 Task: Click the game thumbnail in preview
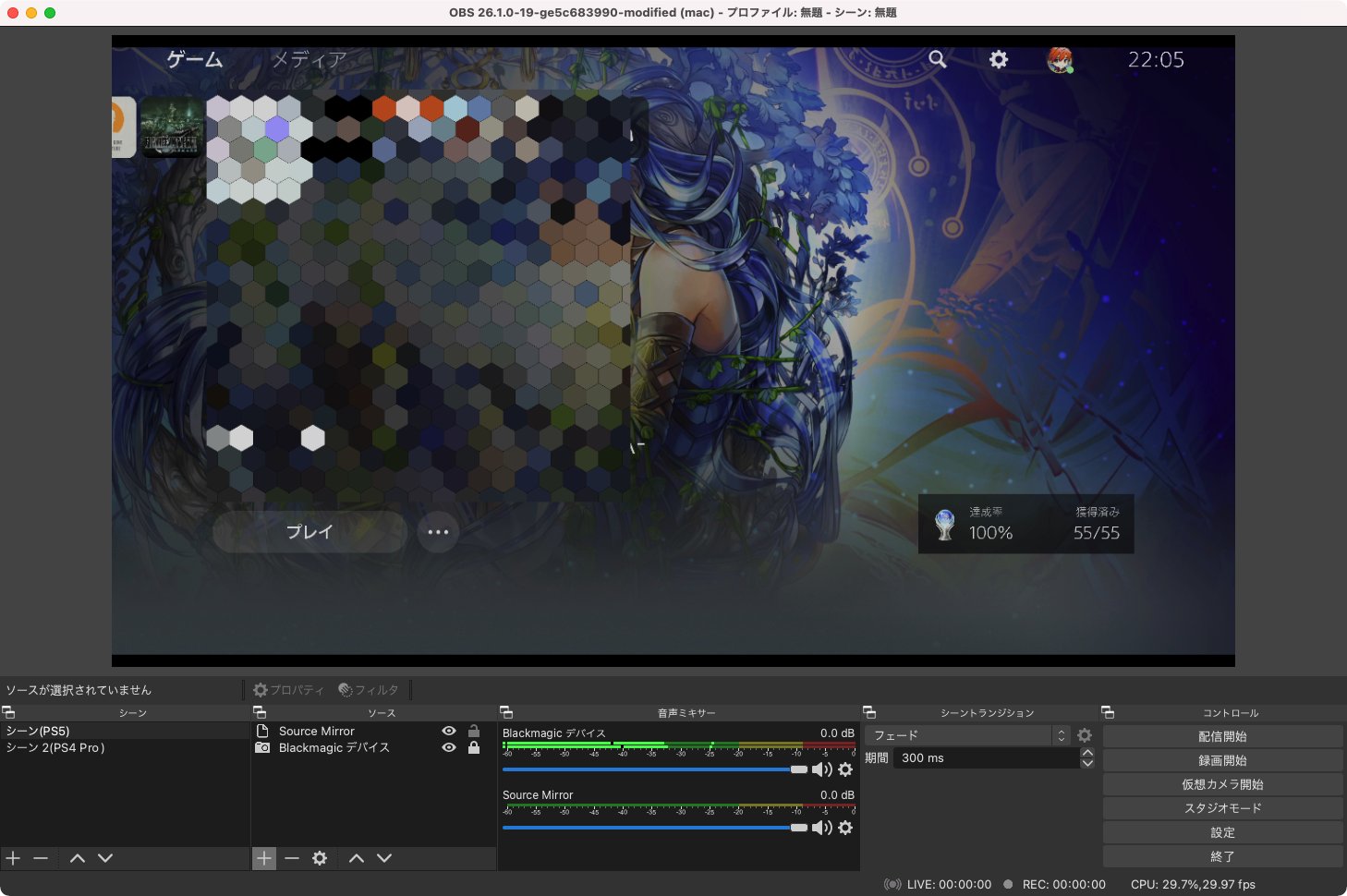(x=172, y=127)
